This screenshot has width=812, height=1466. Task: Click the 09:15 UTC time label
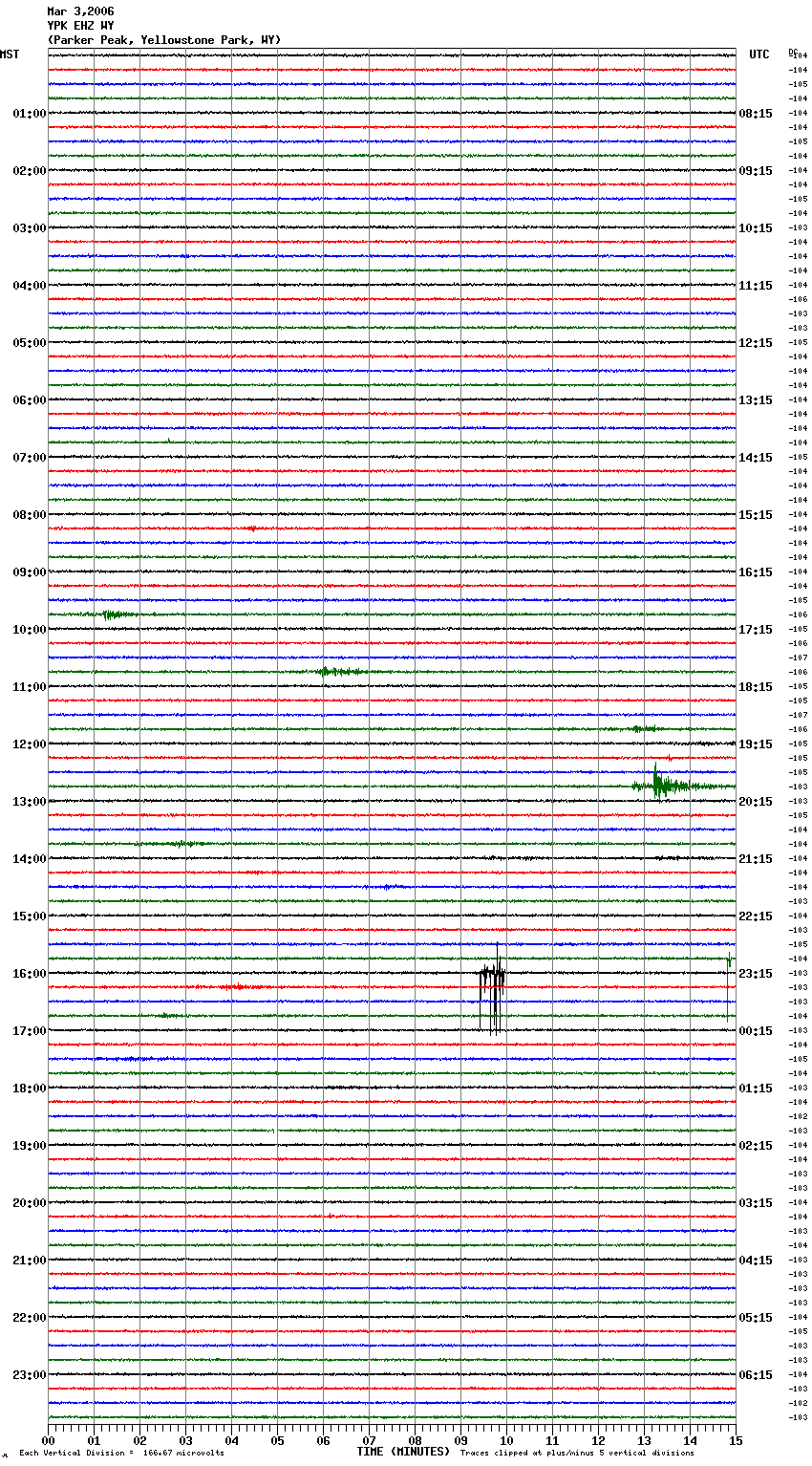pyautogui.click(x=756, y=171)
